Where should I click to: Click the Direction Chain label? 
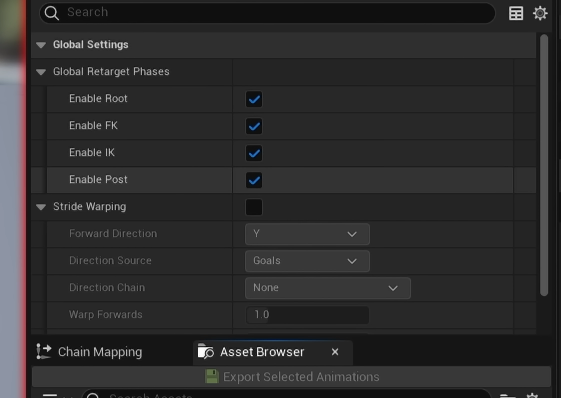[x=107, y=287]
